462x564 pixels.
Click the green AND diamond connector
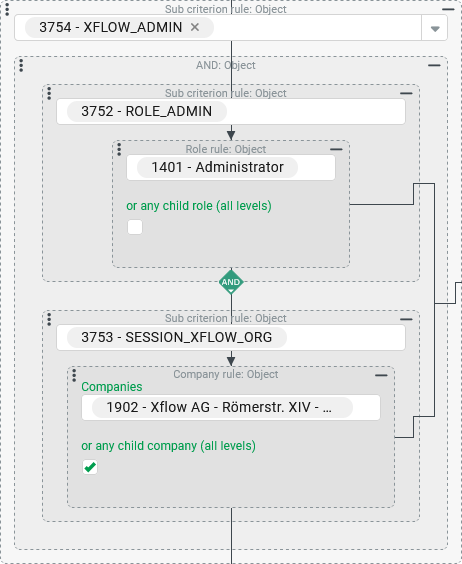231,282
